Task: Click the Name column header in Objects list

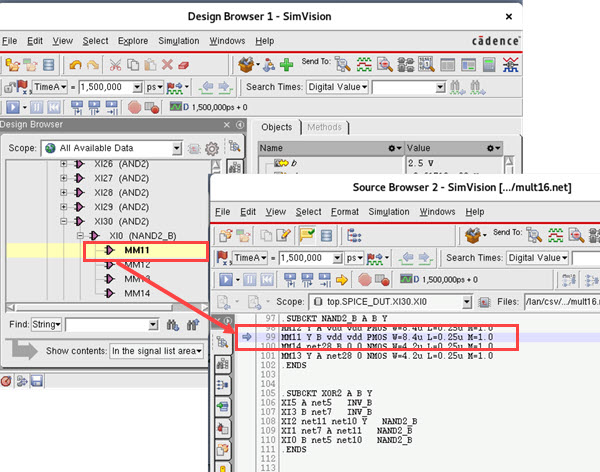Action: coord(331,148)
